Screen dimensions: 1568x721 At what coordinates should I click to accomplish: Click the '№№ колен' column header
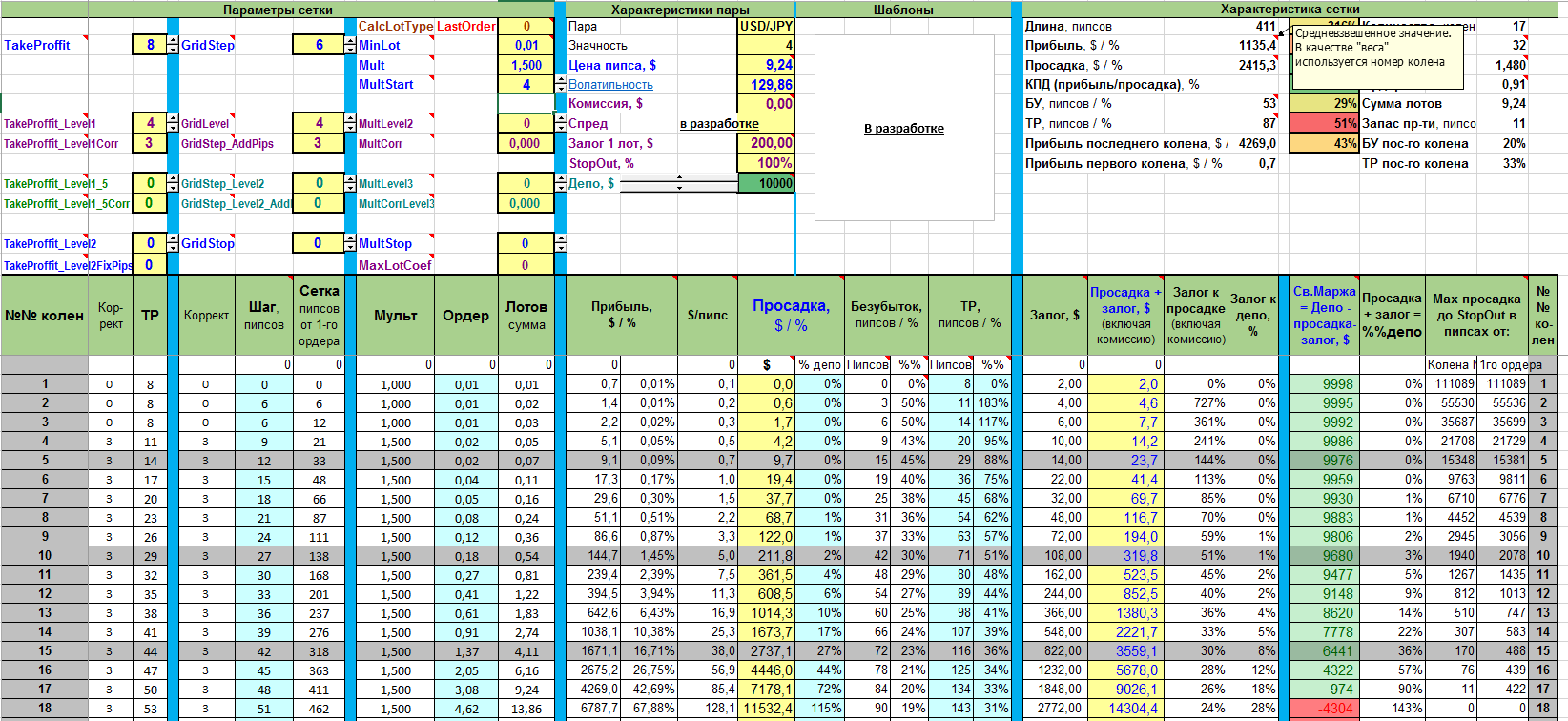point(44,315)
